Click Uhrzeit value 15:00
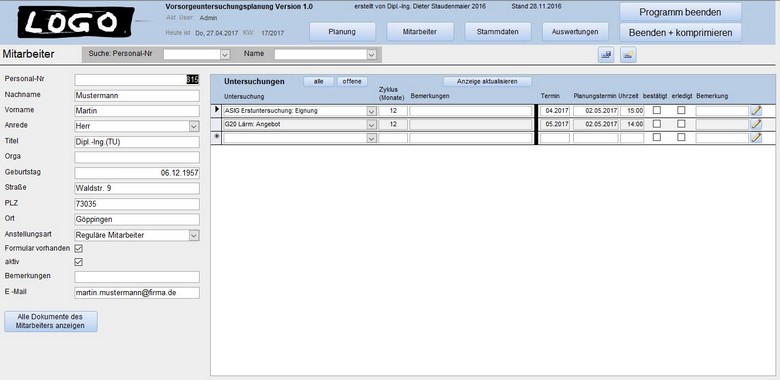This screenshot has height=380, width=780. click(632, 111)
